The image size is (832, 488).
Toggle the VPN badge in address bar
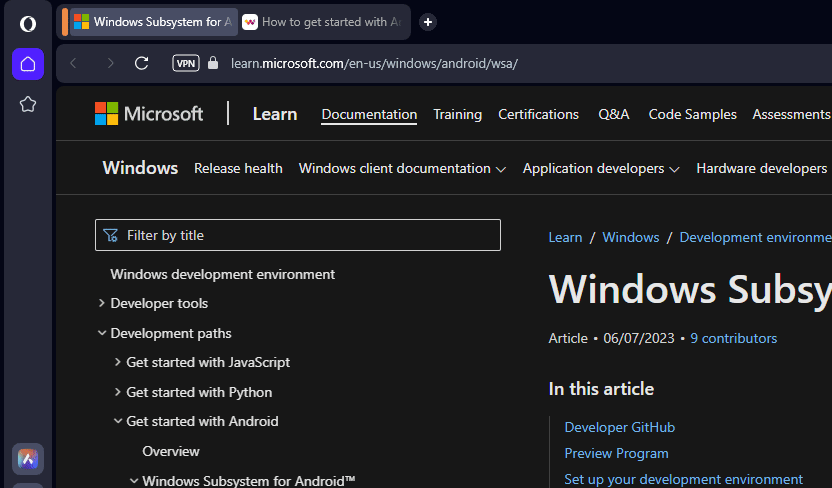pos(186,64)
